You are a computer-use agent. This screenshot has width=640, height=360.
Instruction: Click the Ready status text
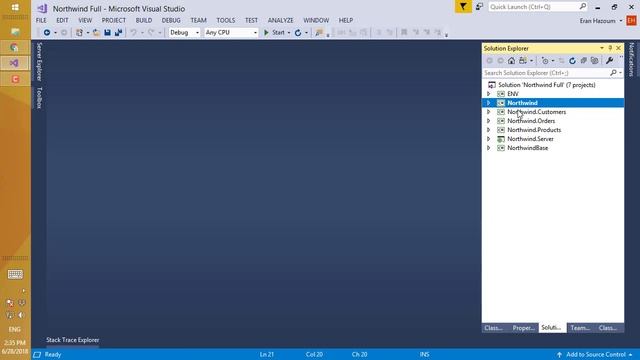[x=53, y=355]
